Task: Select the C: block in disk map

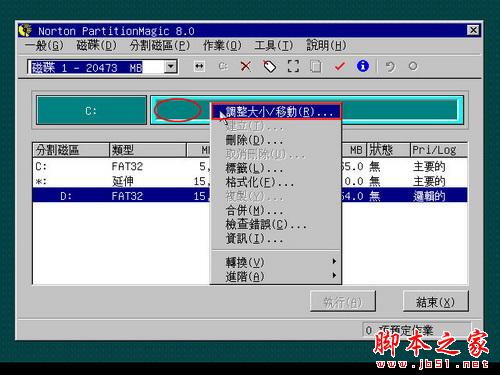Action: [x=91, y=110]
